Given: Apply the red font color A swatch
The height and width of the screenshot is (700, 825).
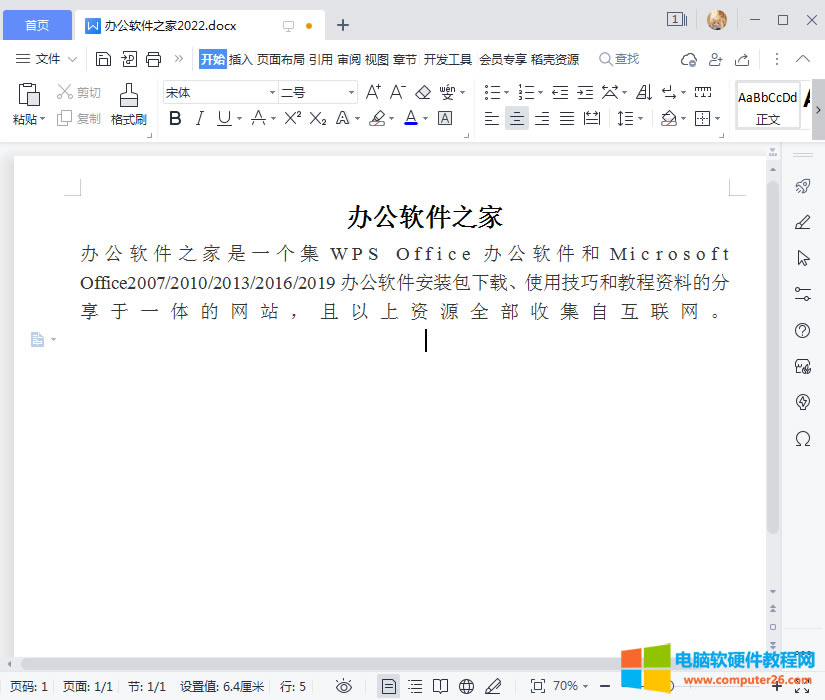Looking at the screenshot, I should click(410, 118).
